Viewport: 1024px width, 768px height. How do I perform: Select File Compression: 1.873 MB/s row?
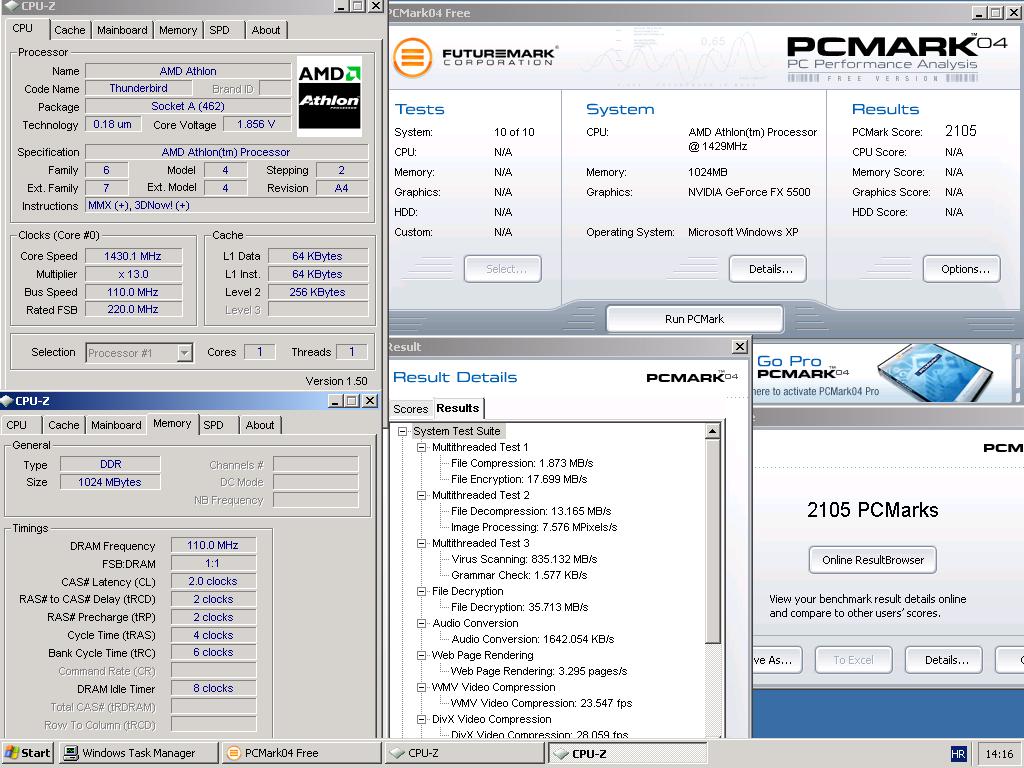tap(522, 463)
